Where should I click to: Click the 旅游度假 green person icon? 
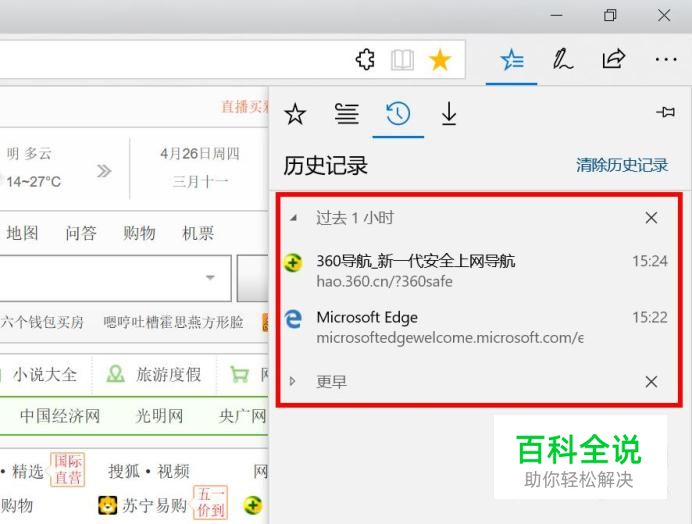[115, 374]
